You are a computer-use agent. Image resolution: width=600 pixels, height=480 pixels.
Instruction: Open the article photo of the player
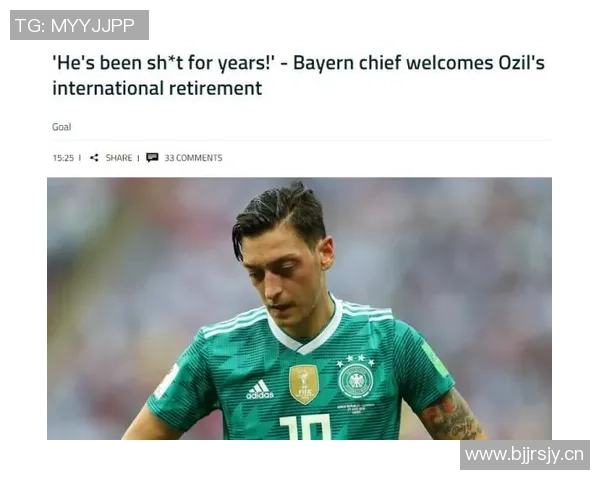click(299, 309)
